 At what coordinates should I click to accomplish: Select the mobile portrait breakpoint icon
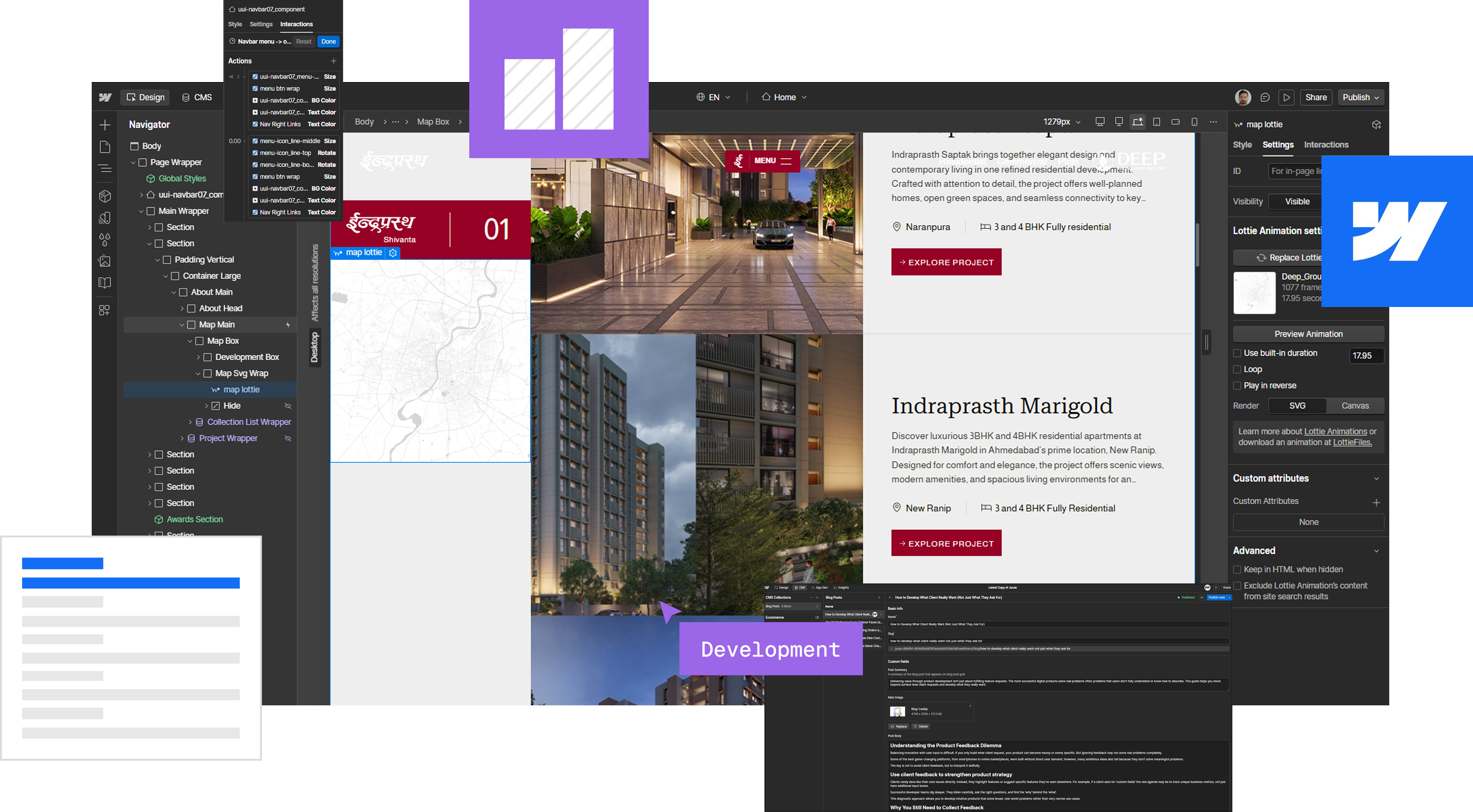(1194, 122)
